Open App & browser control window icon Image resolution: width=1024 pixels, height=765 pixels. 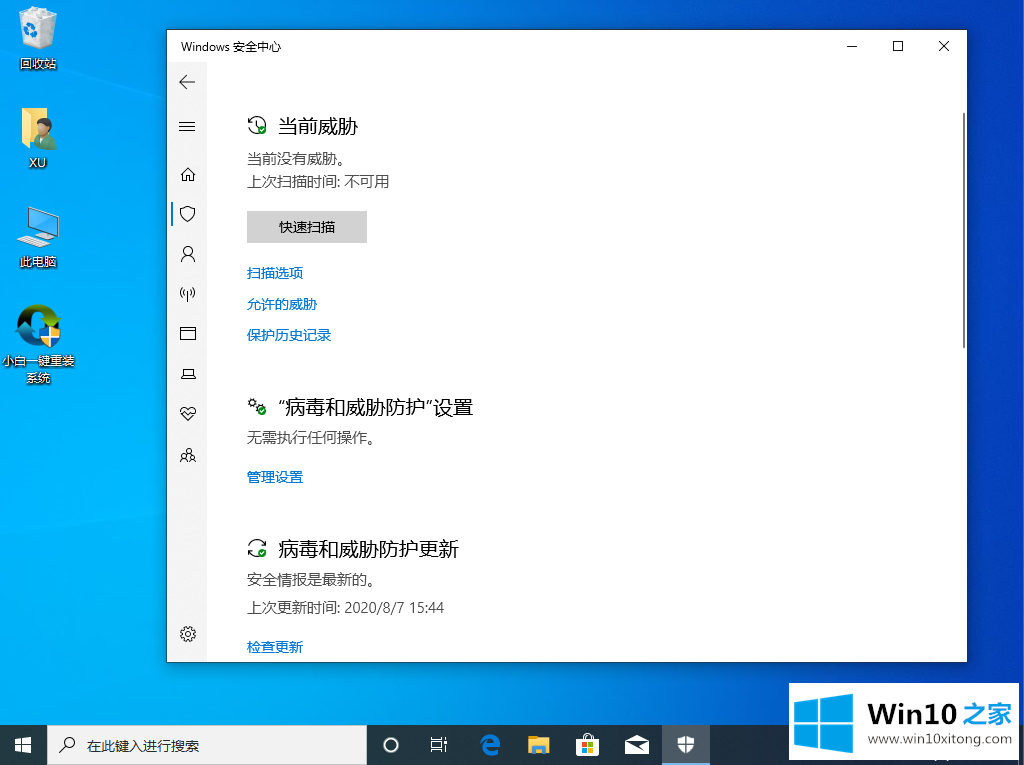pyautogui.click(x=188, y=333)
